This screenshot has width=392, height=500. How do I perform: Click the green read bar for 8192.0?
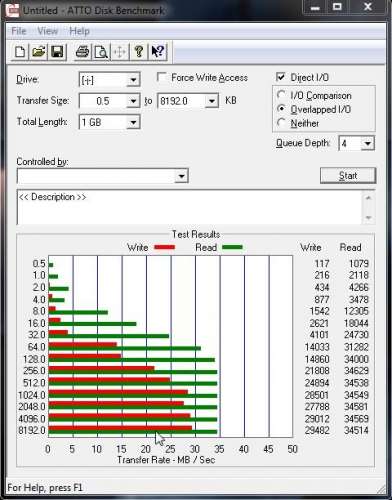[133, 432]
